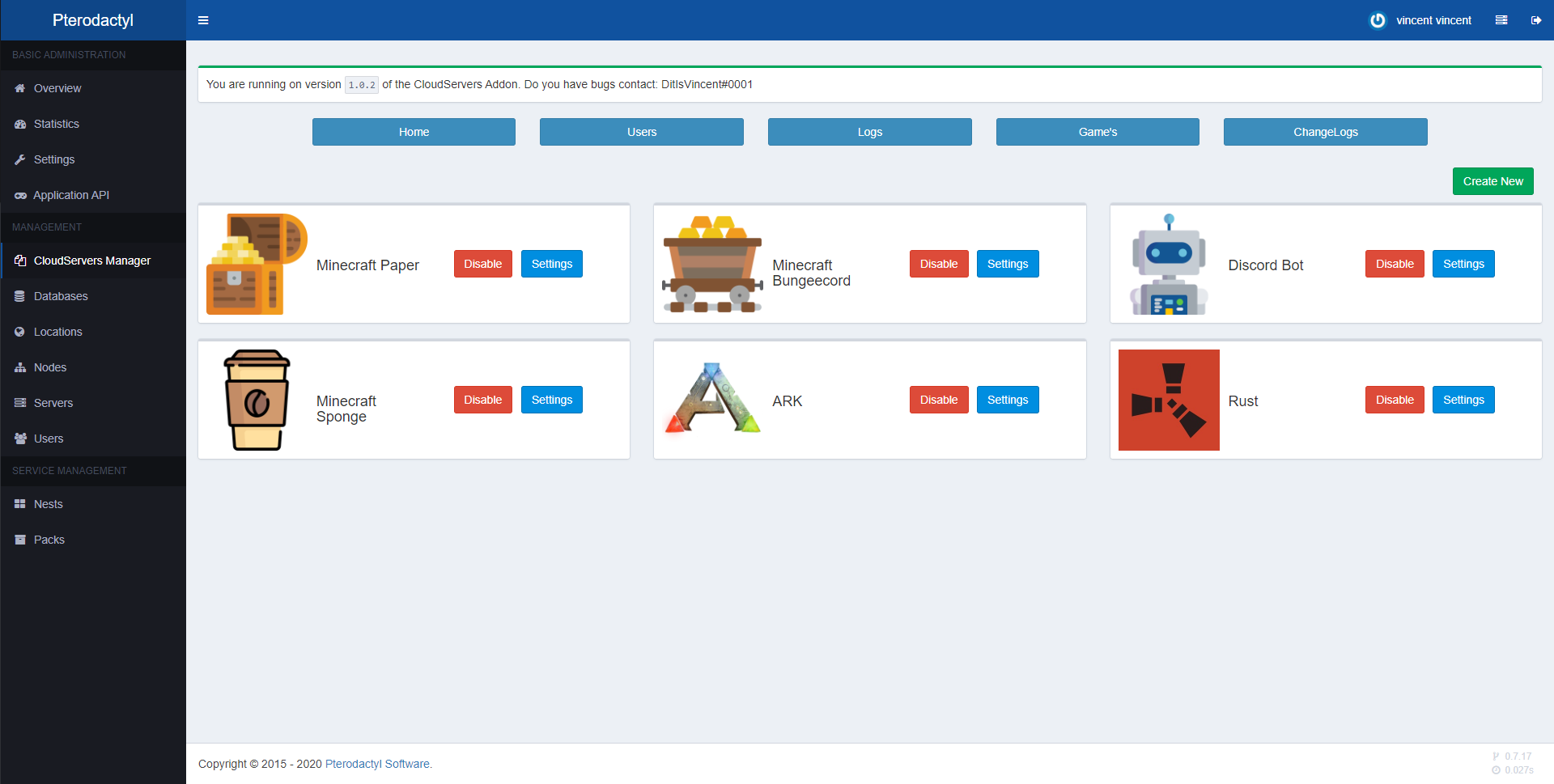Switch to the ChangeLogs tab
1554x784 pixels.
click(x=1325, y=132)
